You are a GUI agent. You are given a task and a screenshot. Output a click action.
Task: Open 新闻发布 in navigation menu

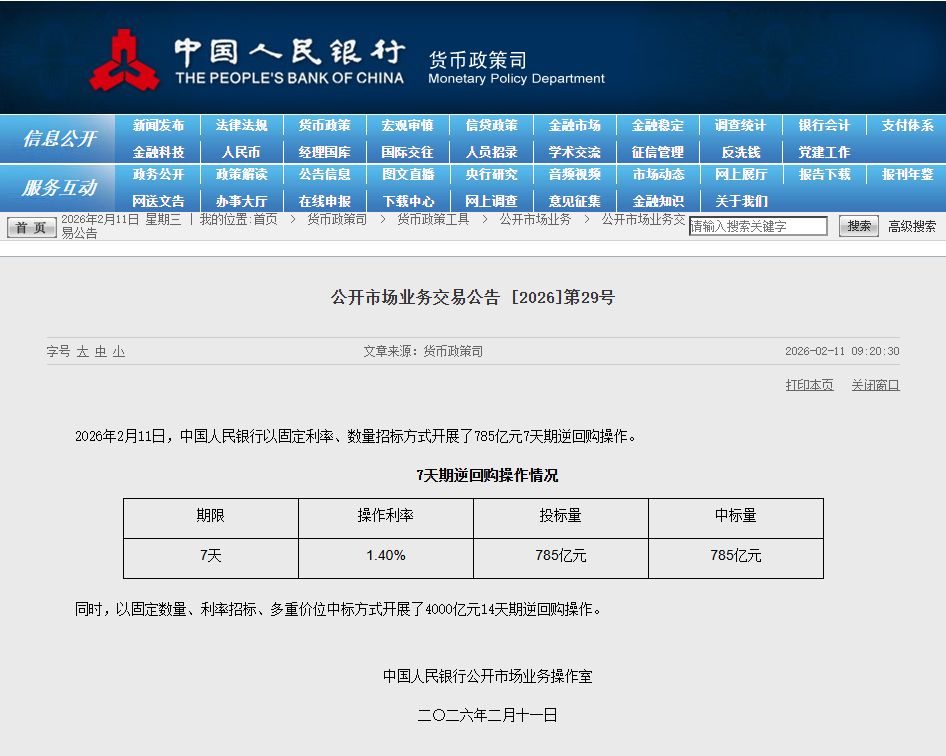(x=158, y=125)
